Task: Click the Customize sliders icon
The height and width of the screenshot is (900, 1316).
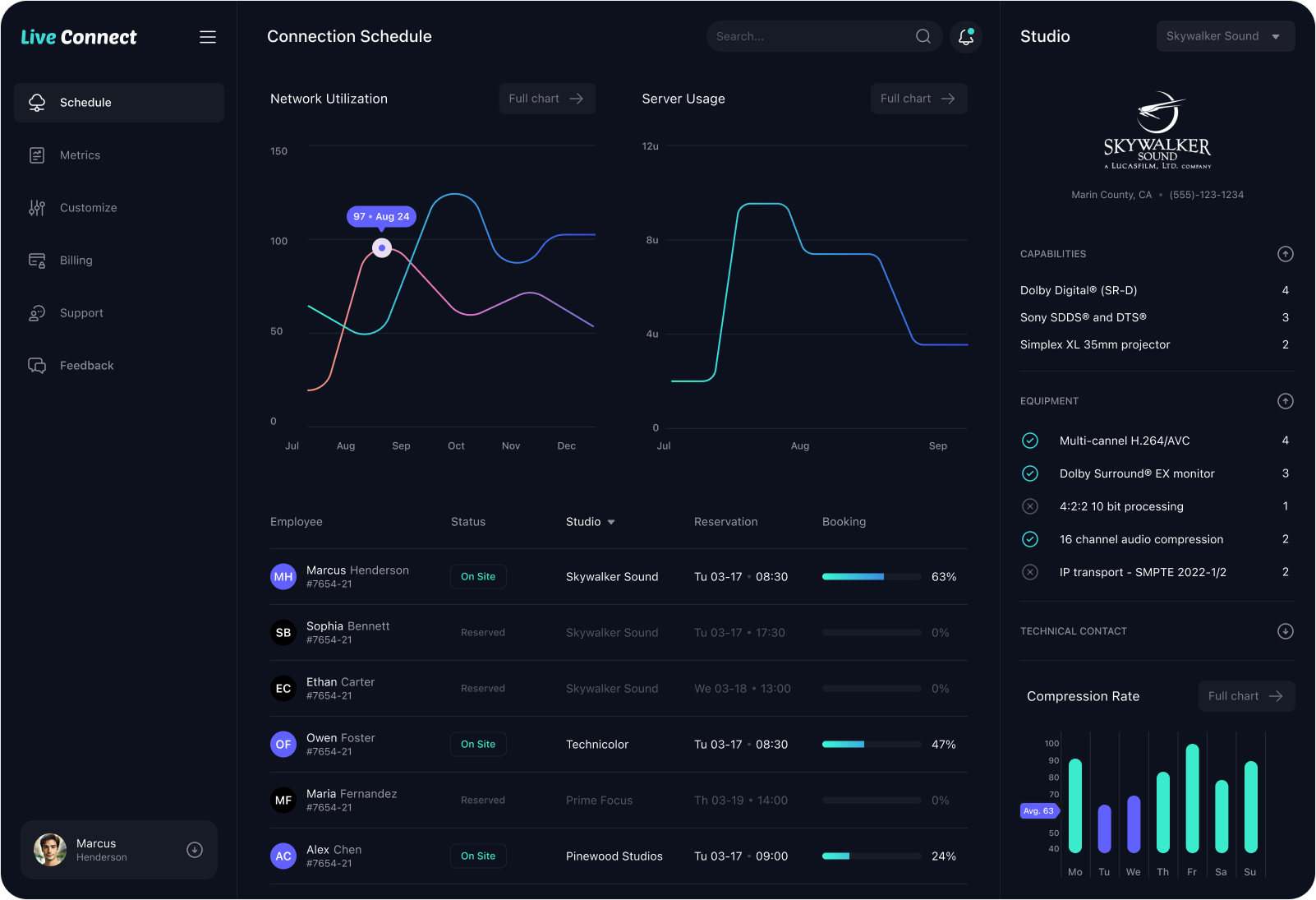Action: 37,208
